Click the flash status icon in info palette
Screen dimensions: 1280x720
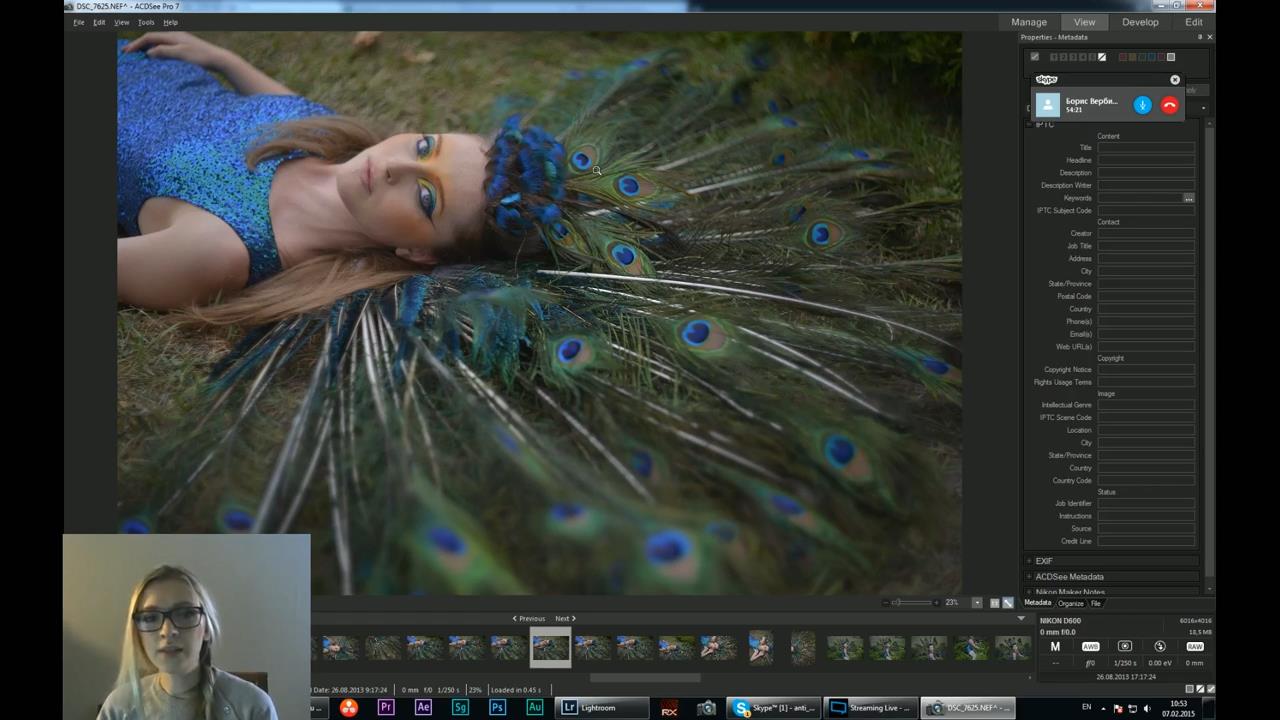pos(1160,647)
